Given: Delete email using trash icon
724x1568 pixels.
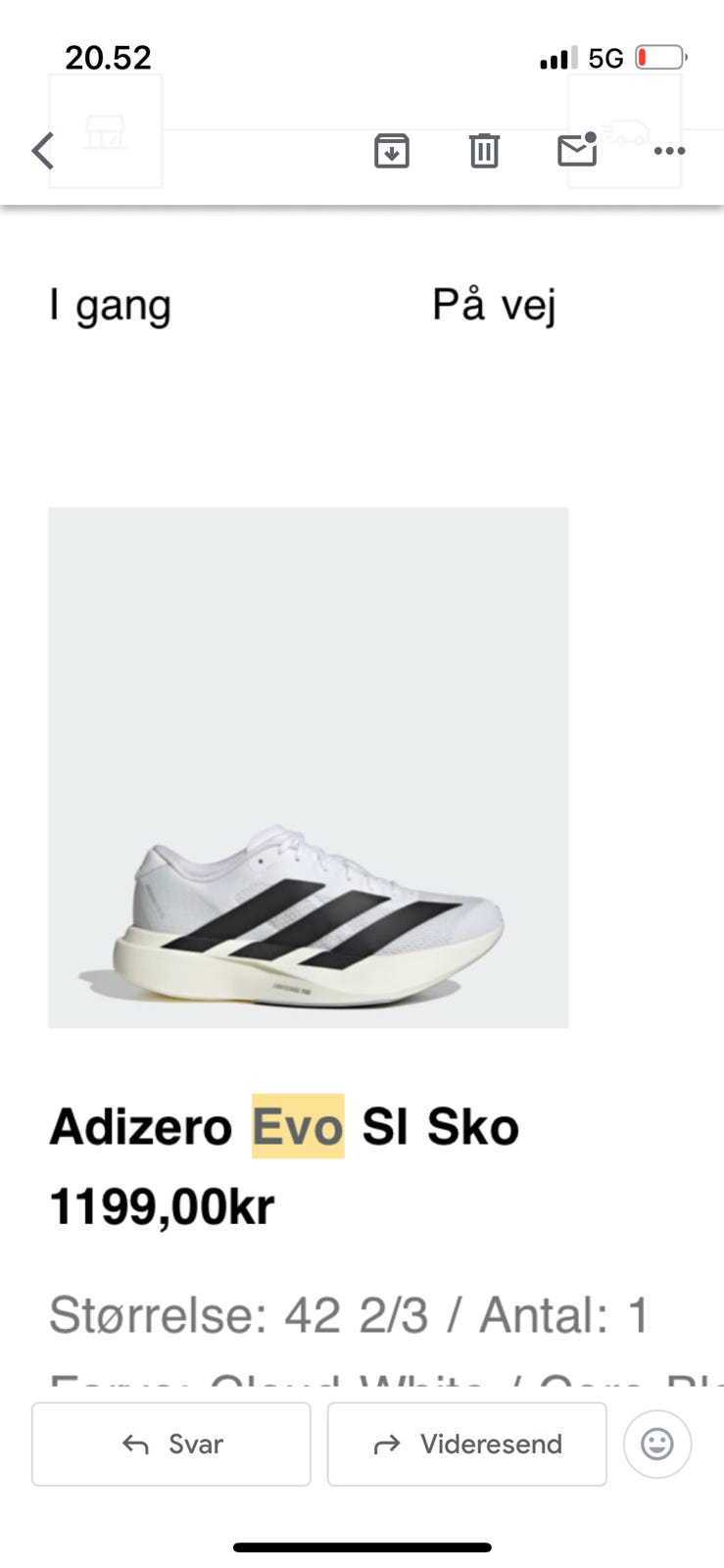Looking at the screenshot, I should pyautogui.click(x=484, y=151).
